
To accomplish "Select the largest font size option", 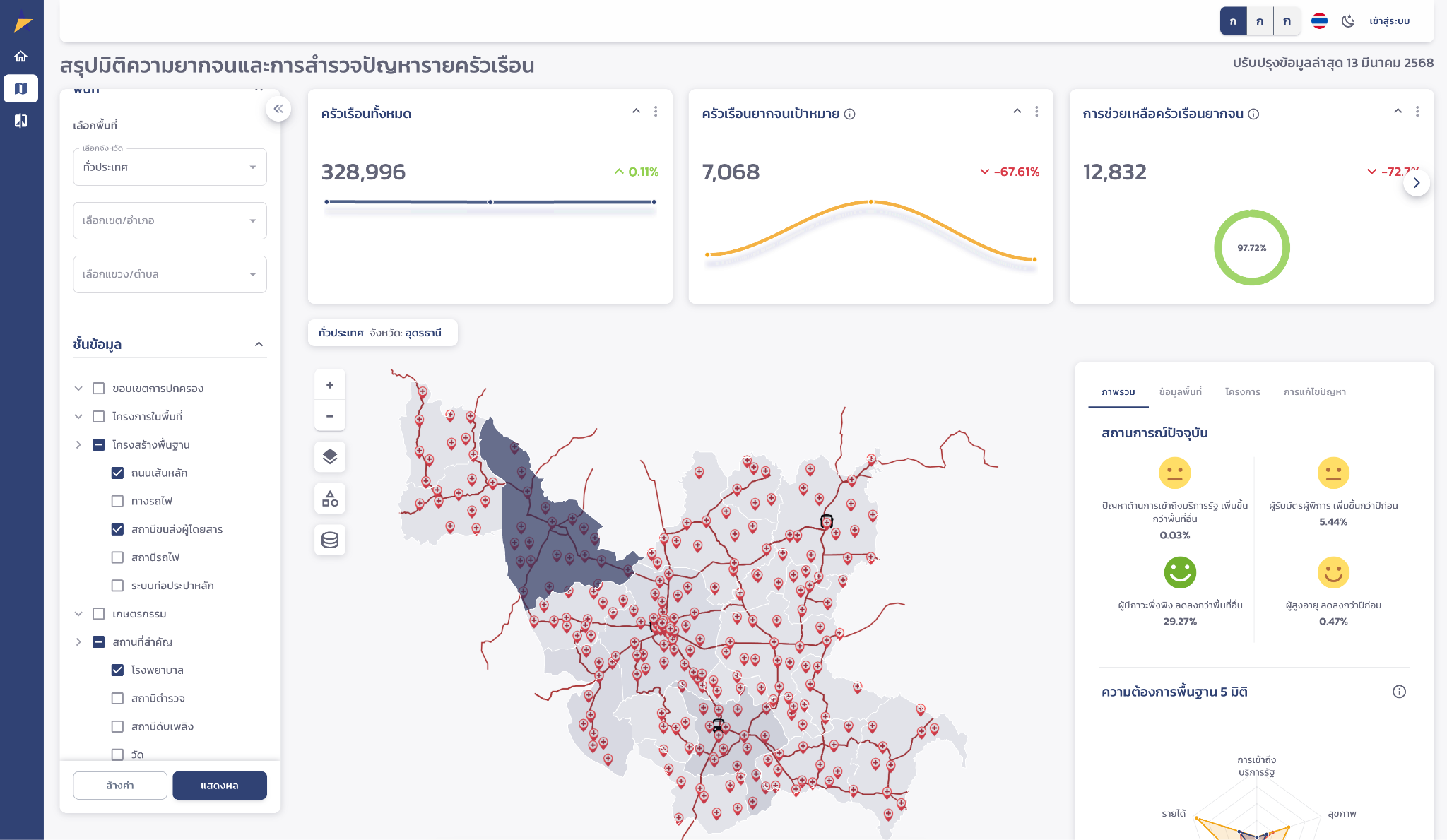I will click(x=1287, y=21).
